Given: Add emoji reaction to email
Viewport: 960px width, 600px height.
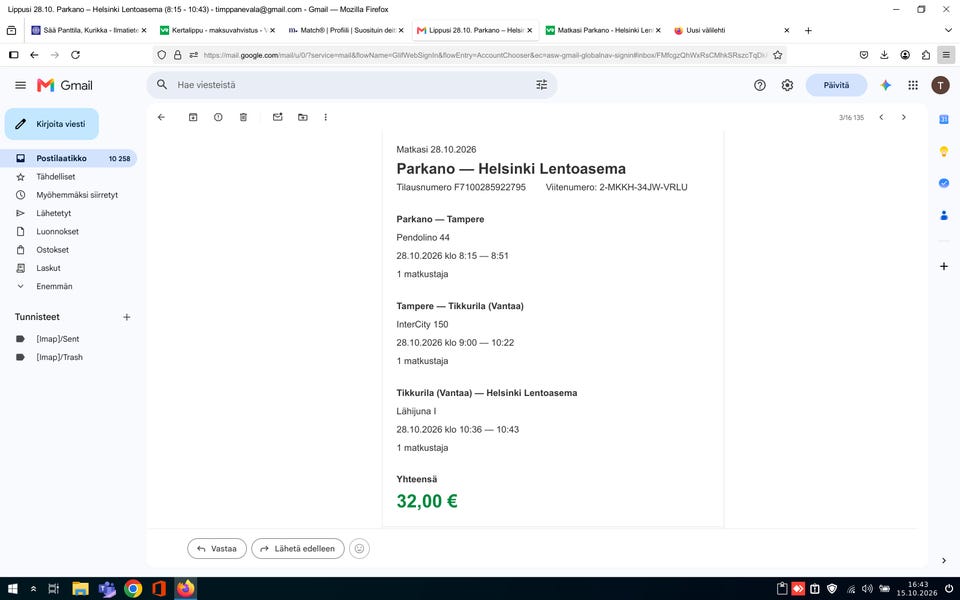Looking at the screenshot, I should click(359, 549).
